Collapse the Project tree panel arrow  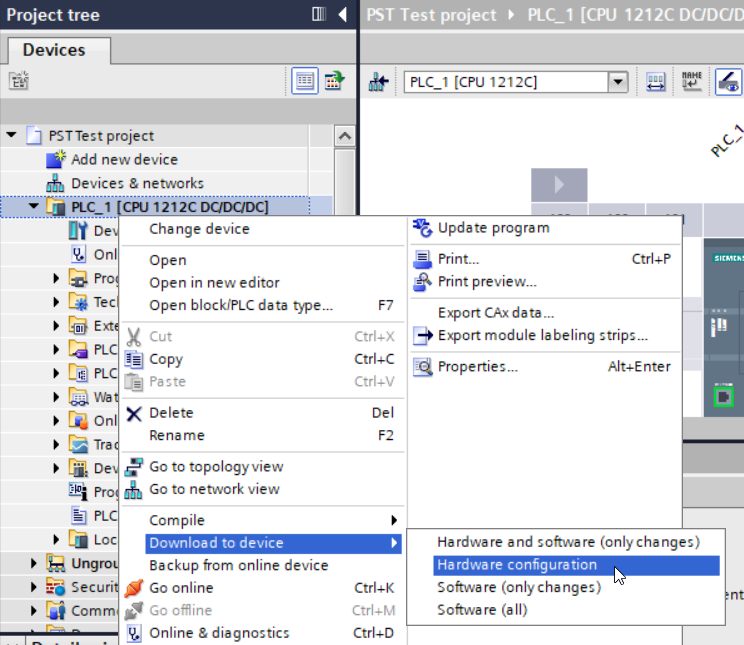[x=342, y=14]
